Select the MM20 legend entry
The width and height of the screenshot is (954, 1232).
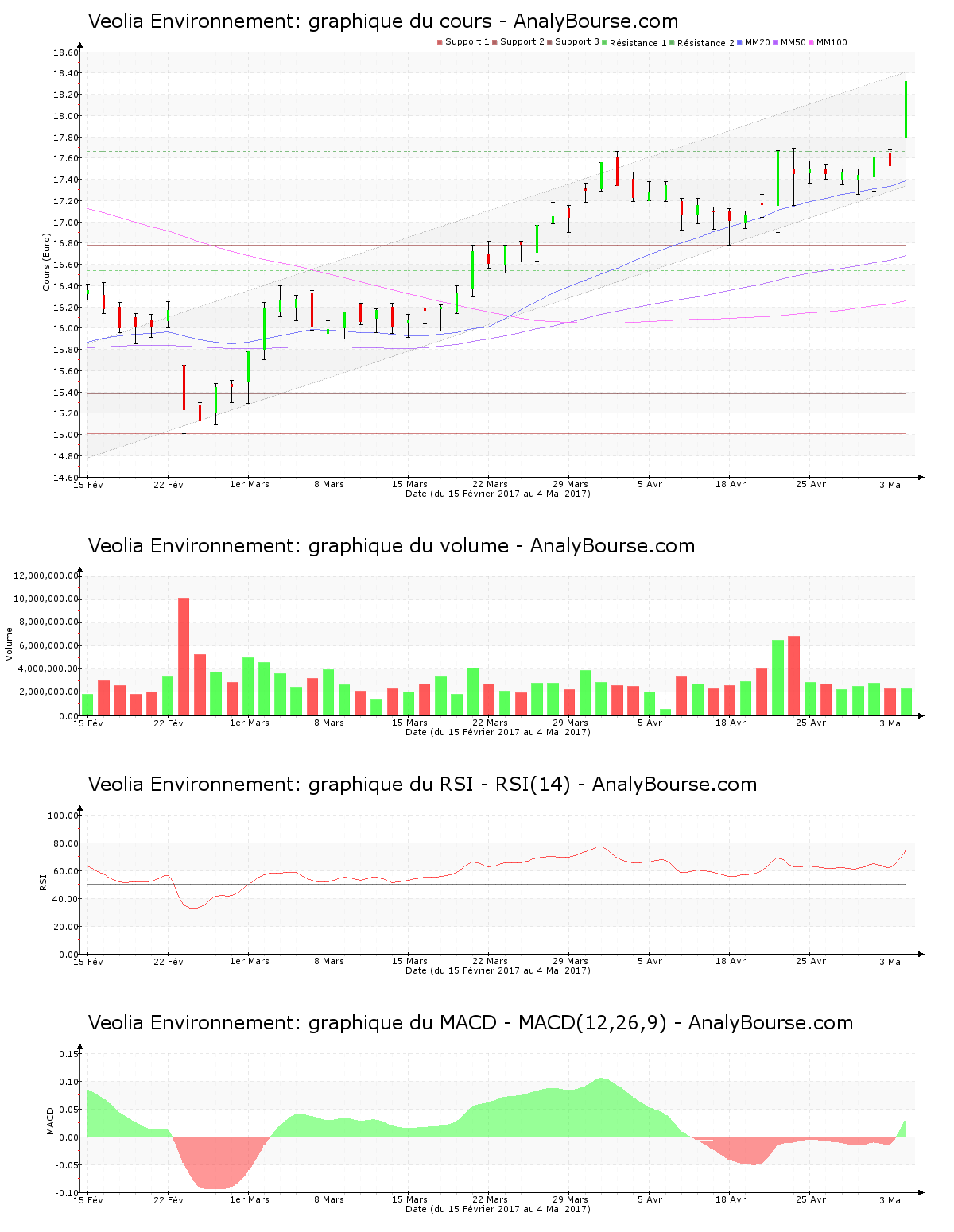(754, 42)
